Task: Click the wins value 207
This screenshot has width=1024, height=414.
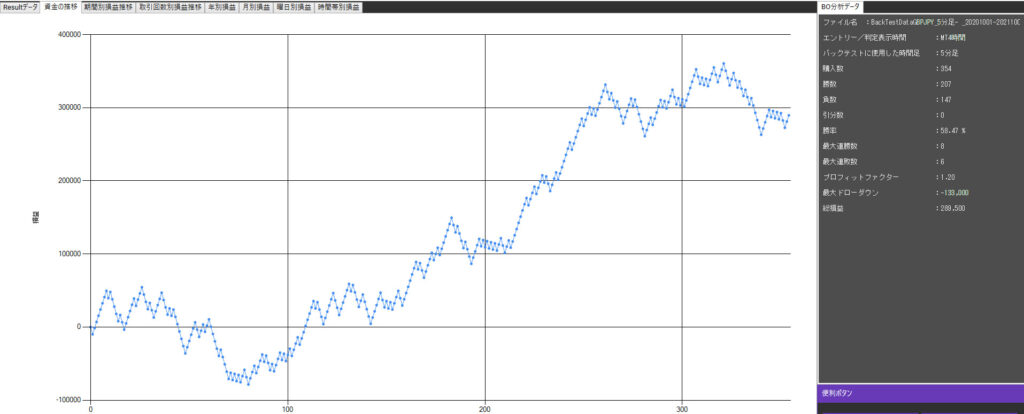Action: pos(946,84)
